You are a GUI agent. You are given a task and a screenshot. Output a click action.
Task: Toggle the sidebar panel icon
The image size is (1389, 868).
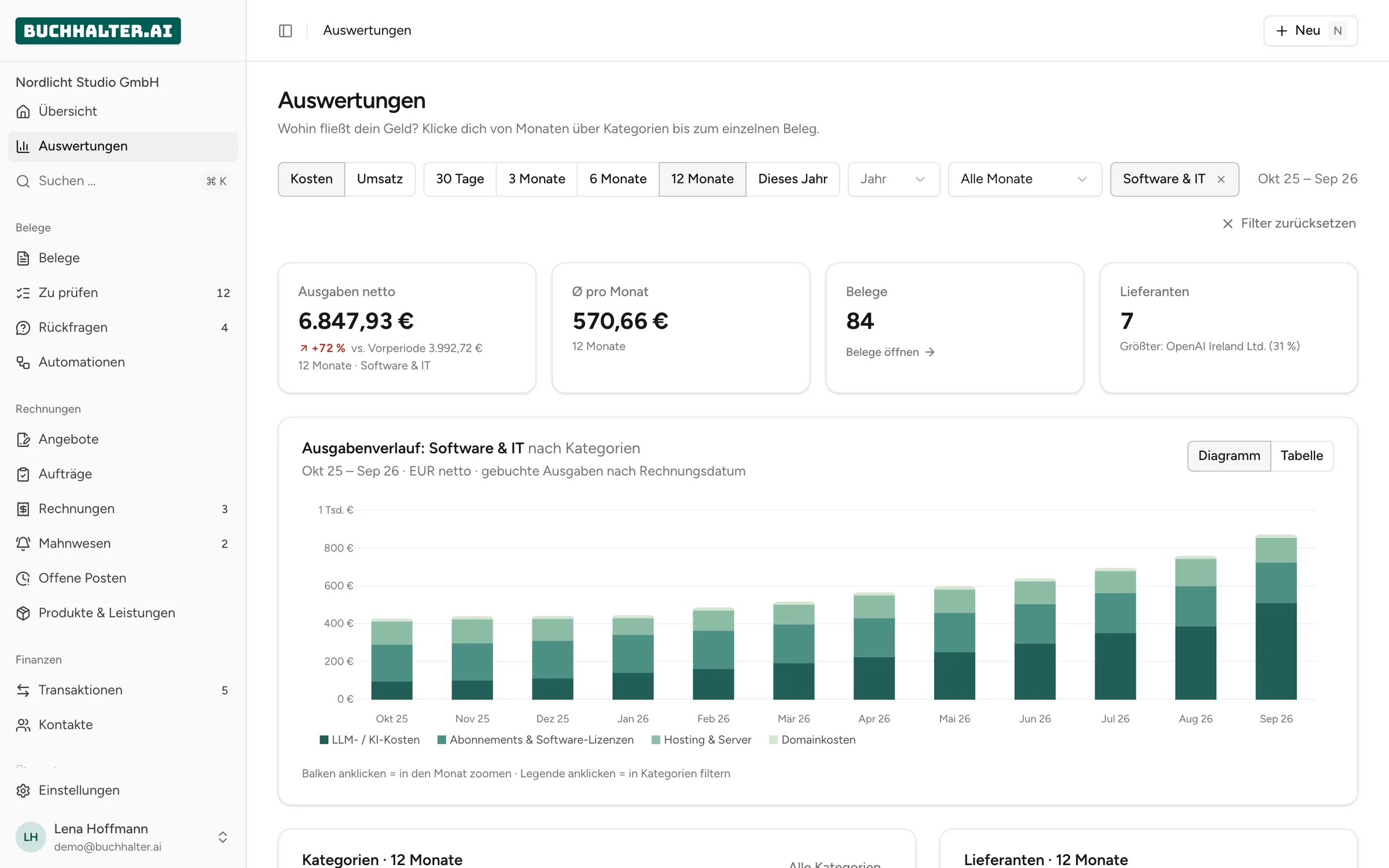285,31
